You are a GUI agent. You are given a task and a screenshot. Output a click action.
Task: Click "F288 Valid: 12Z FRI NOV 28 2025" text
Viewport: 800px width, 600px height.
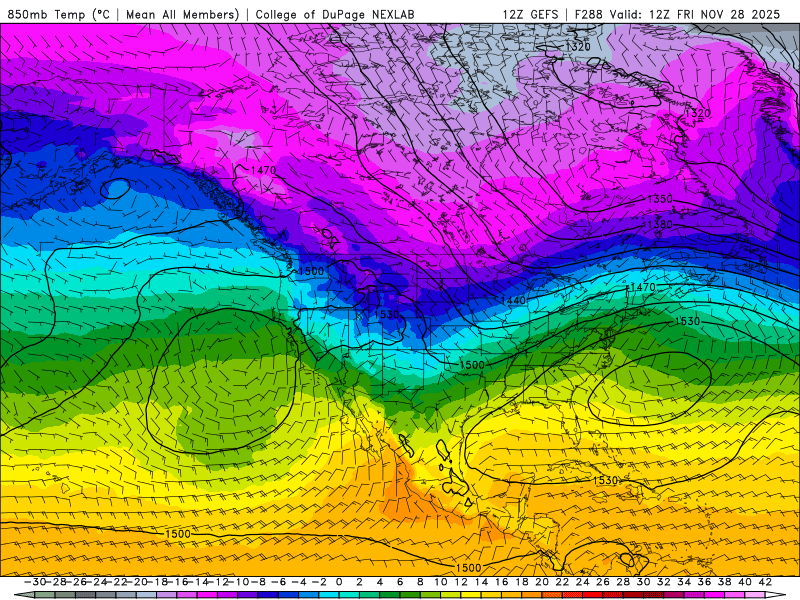pyautogui.click(x=678, y=14)
